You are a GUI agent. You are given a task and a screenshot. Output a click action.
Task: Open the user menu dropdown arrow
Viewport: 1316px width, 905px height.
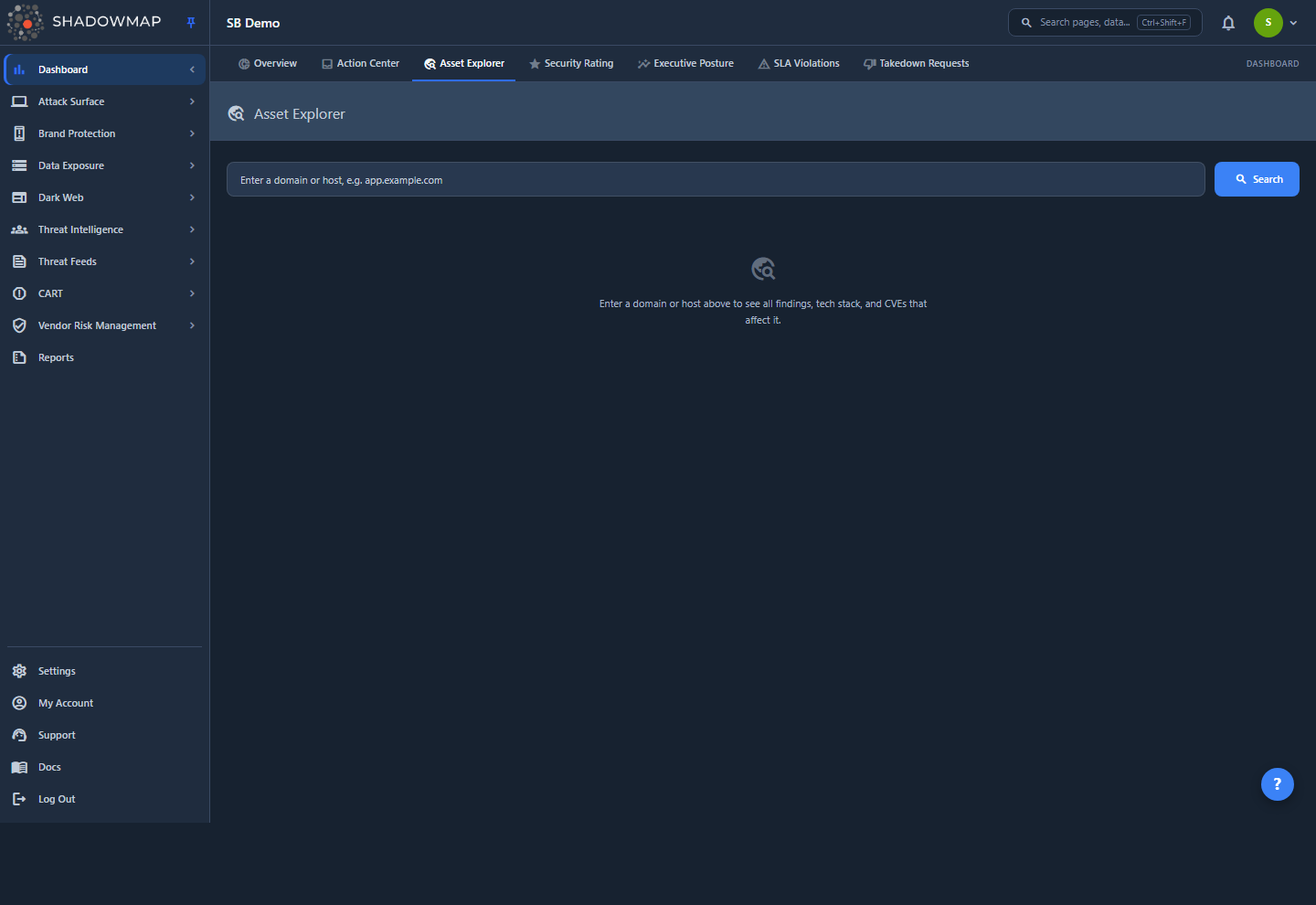1293,23
